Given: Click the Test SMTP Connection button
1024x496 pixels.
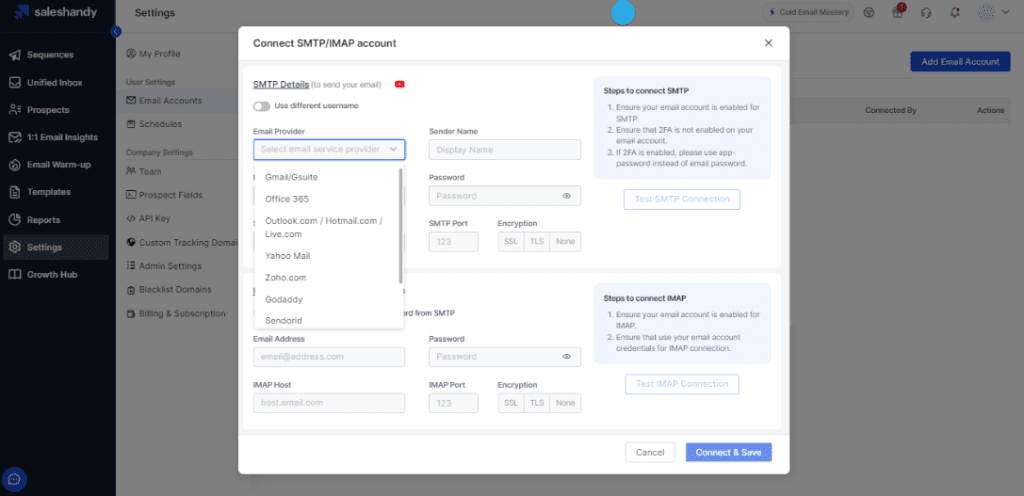Looking at the screenshot, I should pos(682,199).
